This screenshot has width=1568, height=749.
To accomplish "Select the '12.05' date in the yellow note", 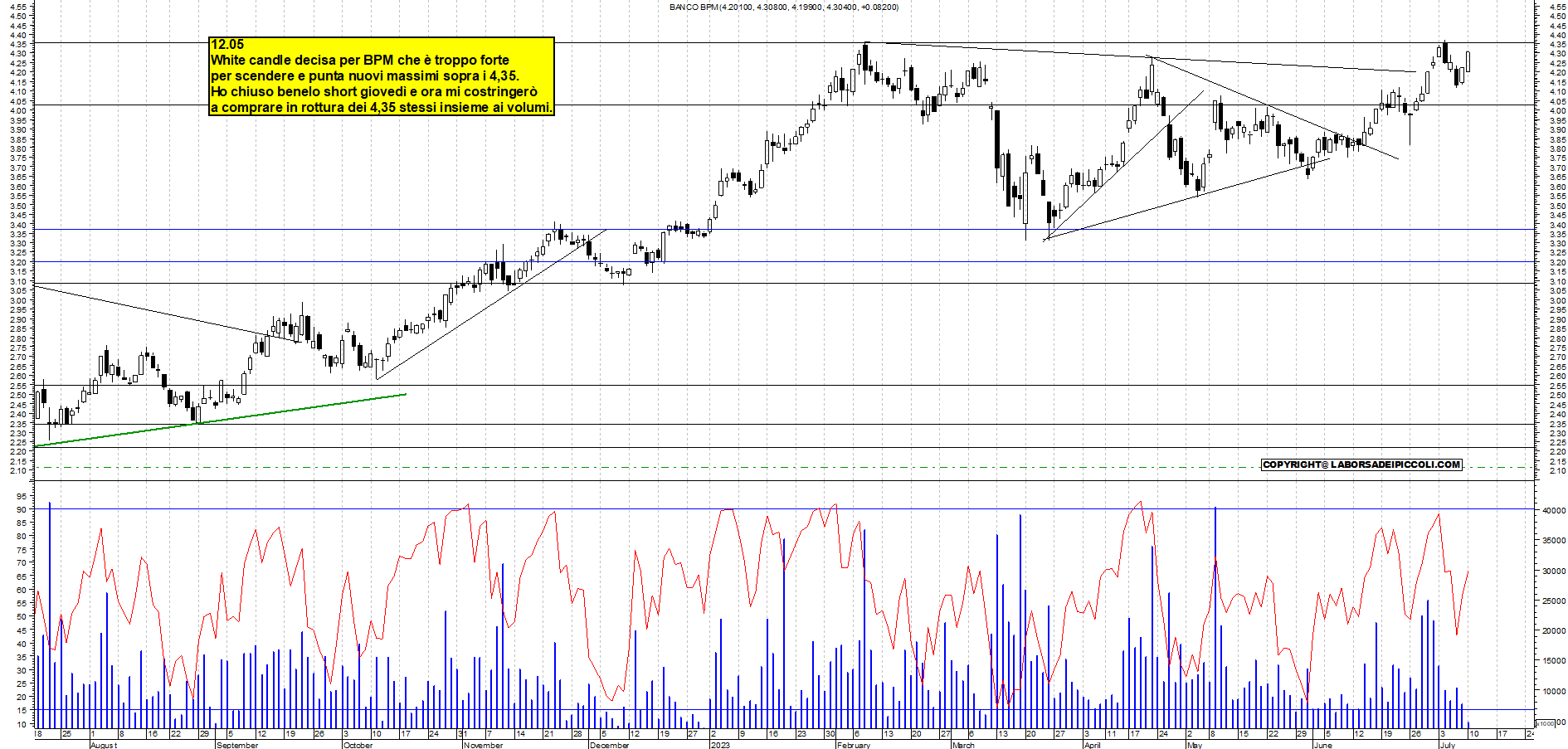I will (x=227, y=45).
